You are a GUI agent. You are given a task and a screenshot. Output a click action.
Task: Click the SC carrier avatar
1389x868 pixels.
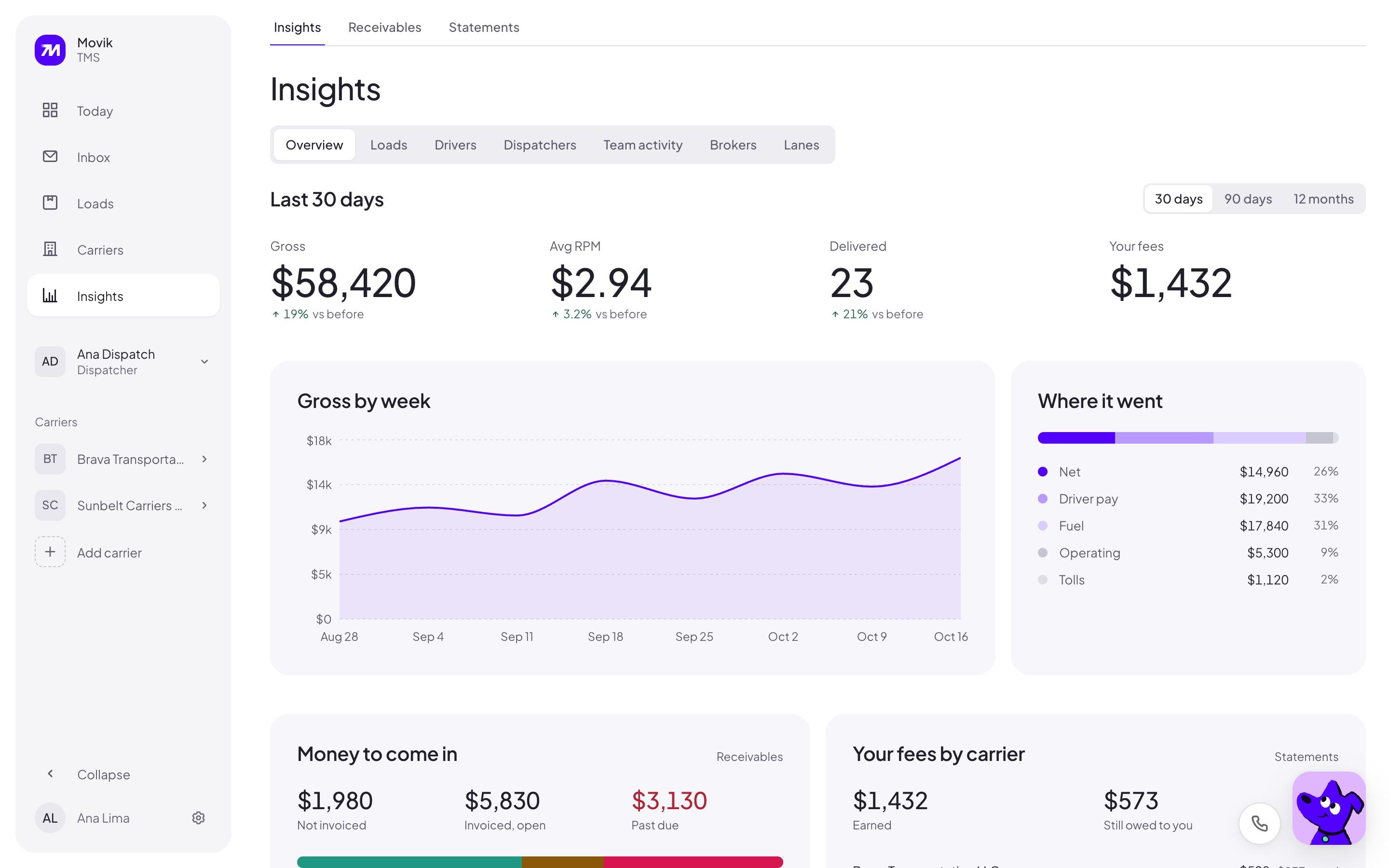coord(50,505)
